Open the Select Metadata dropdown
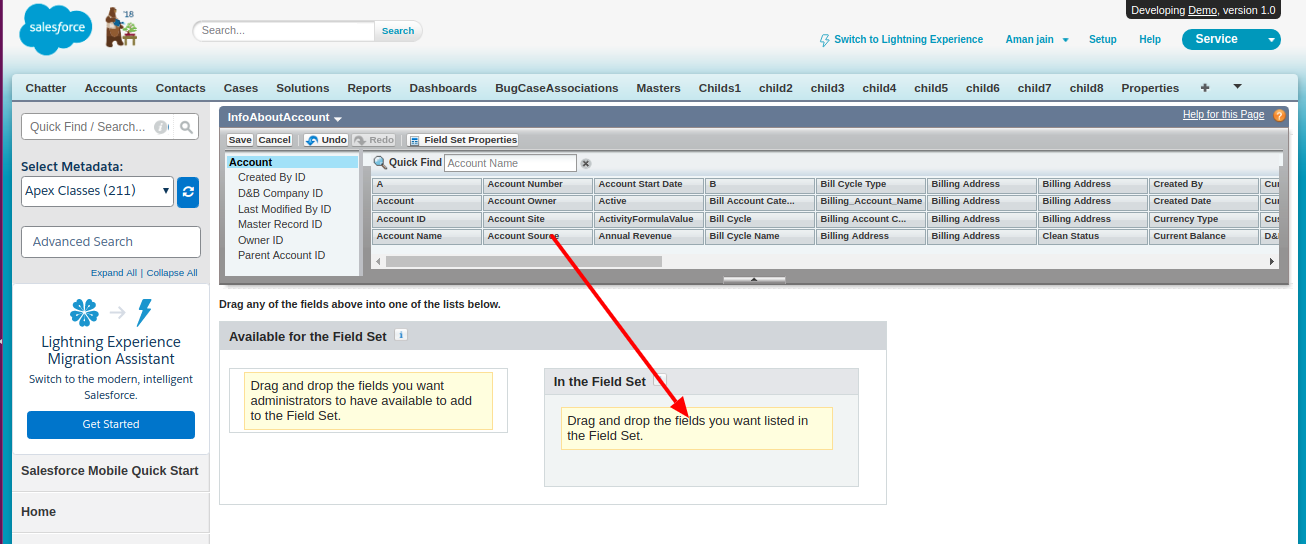The width and height of the screenshot is (1306, 544). [97, 191]
